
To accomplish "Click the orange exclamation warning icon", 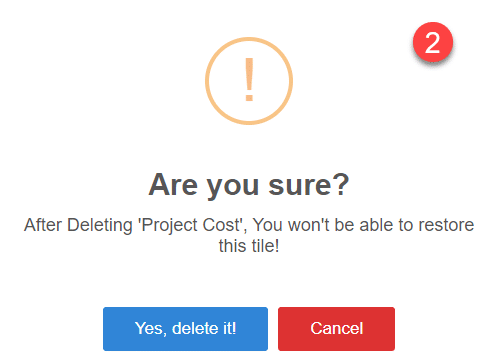I will 249,81.
